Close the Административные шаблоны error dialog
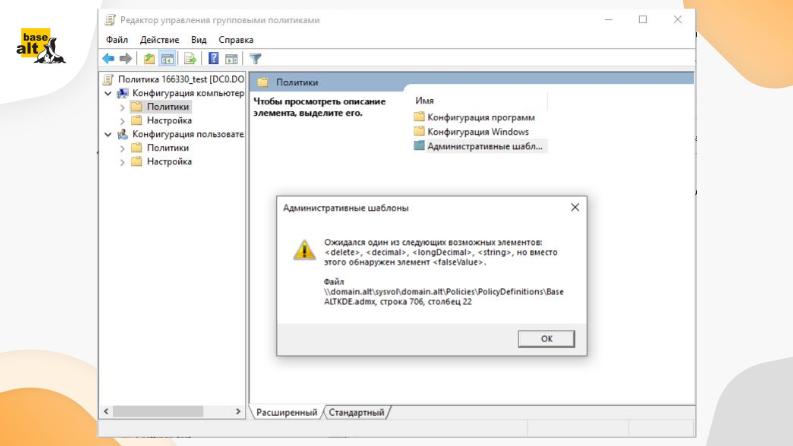Image resolution: width=793 pixels, height=446 pixels. [x=575, y=207]
